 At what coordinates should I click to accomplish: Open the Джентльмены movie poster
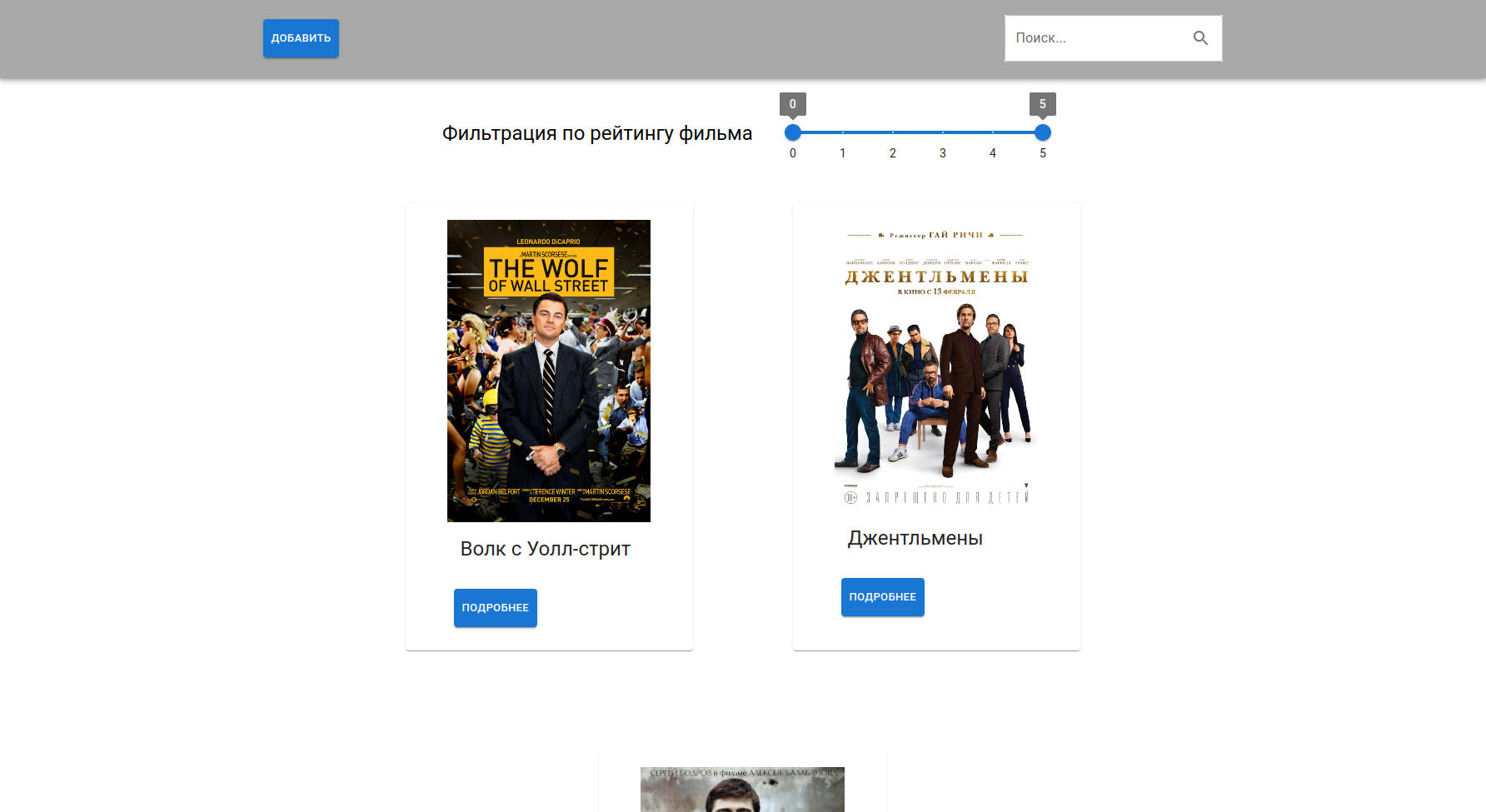(936, 363)
